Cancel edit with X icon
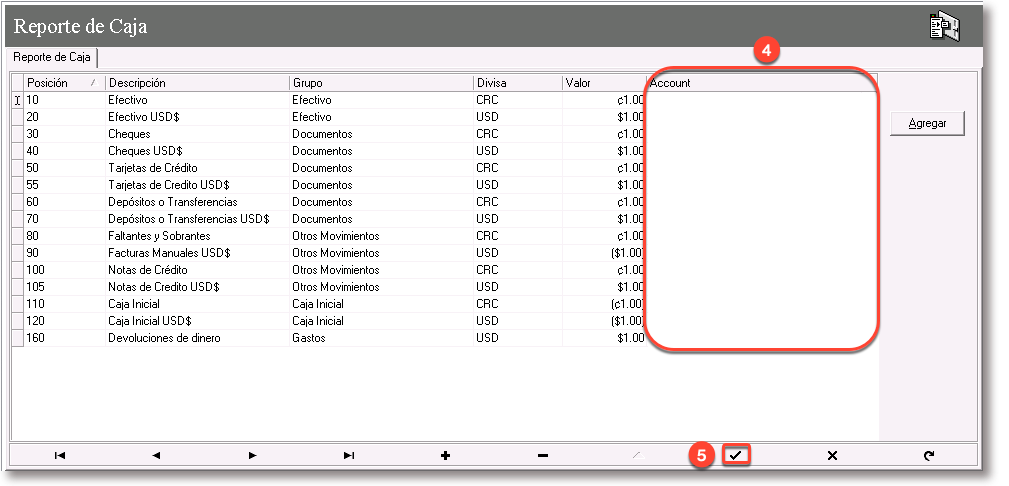This screenshot has width=1009, height=486. pos(832,456)
